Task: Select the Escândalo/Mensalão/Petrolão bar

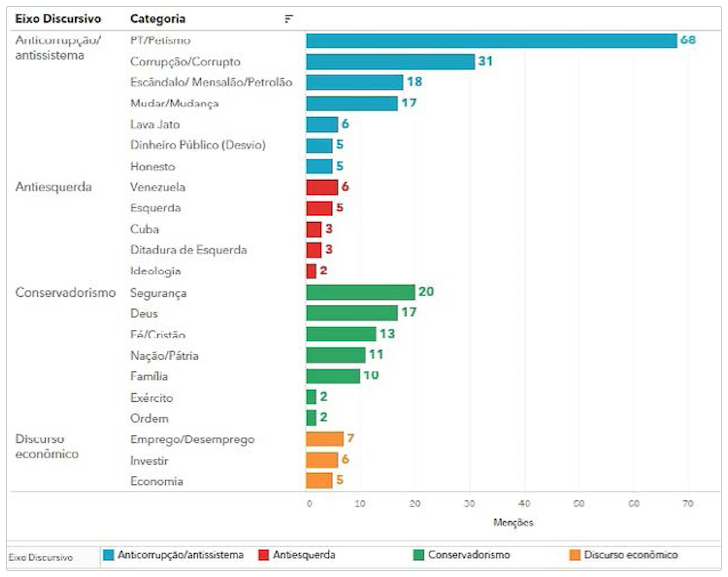Action: click(x=354, y=82)
